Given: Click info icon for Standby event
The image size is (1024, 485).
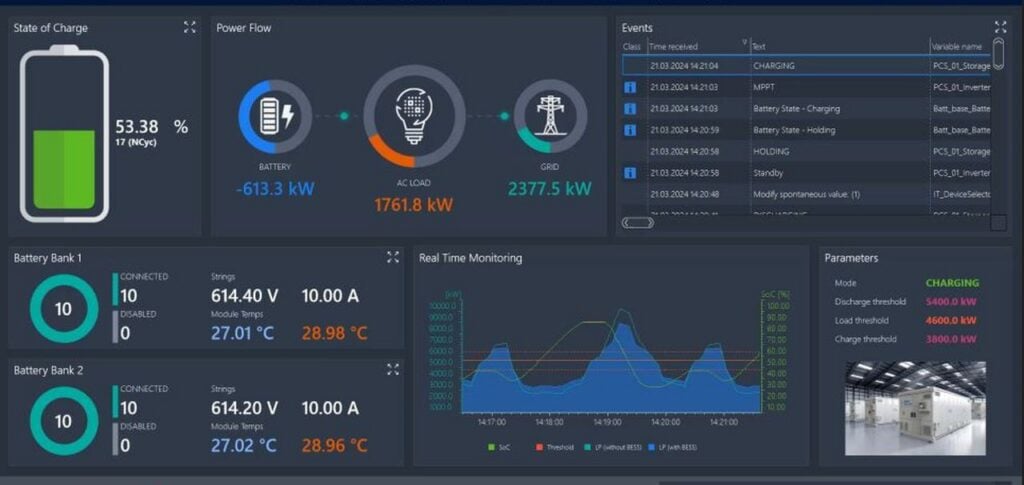Looking at the screenshot, I should click(630, 173).
